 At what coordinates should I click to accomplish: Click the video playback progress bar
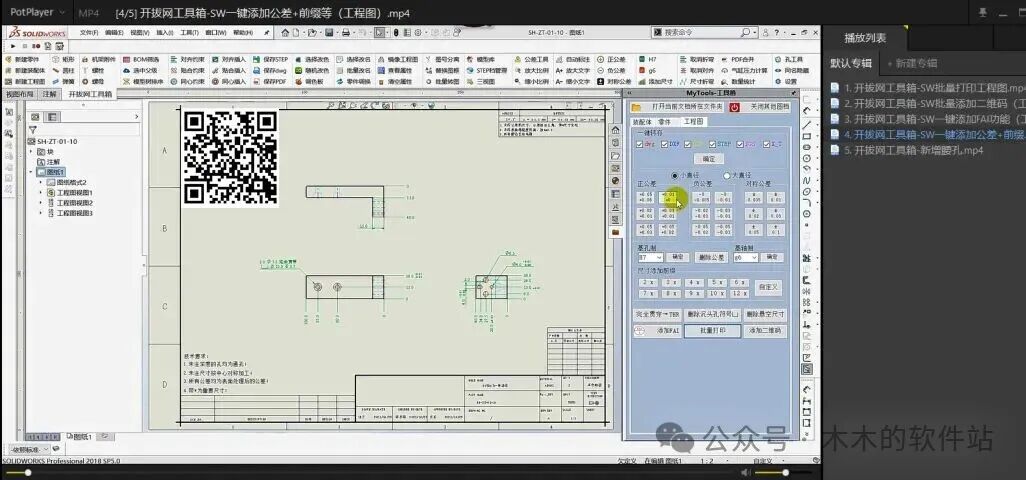click(x=400, y=471)
